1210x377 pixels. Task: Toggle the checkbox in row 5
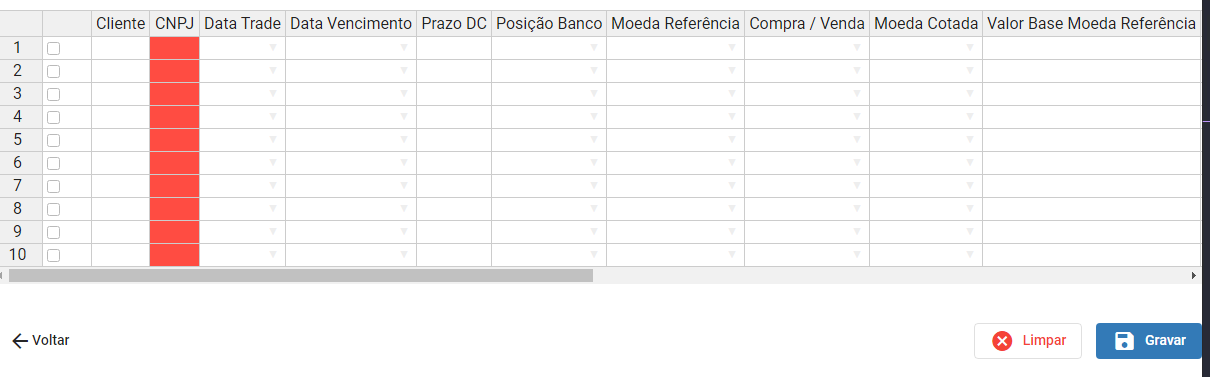click(54, 140)
